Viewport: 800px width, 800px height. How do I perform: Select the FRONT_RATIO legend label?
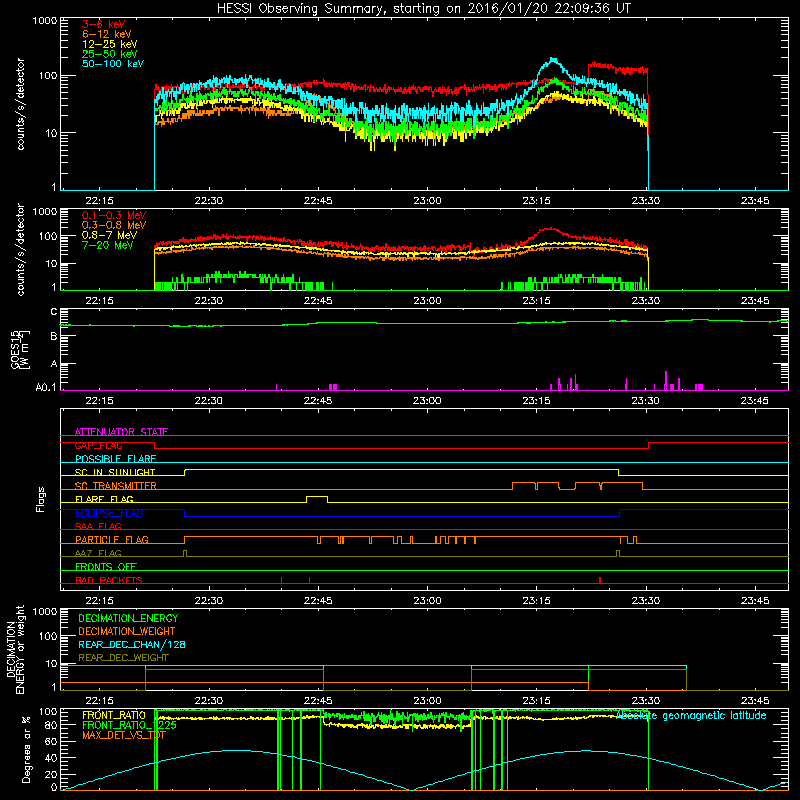(114, 715)
